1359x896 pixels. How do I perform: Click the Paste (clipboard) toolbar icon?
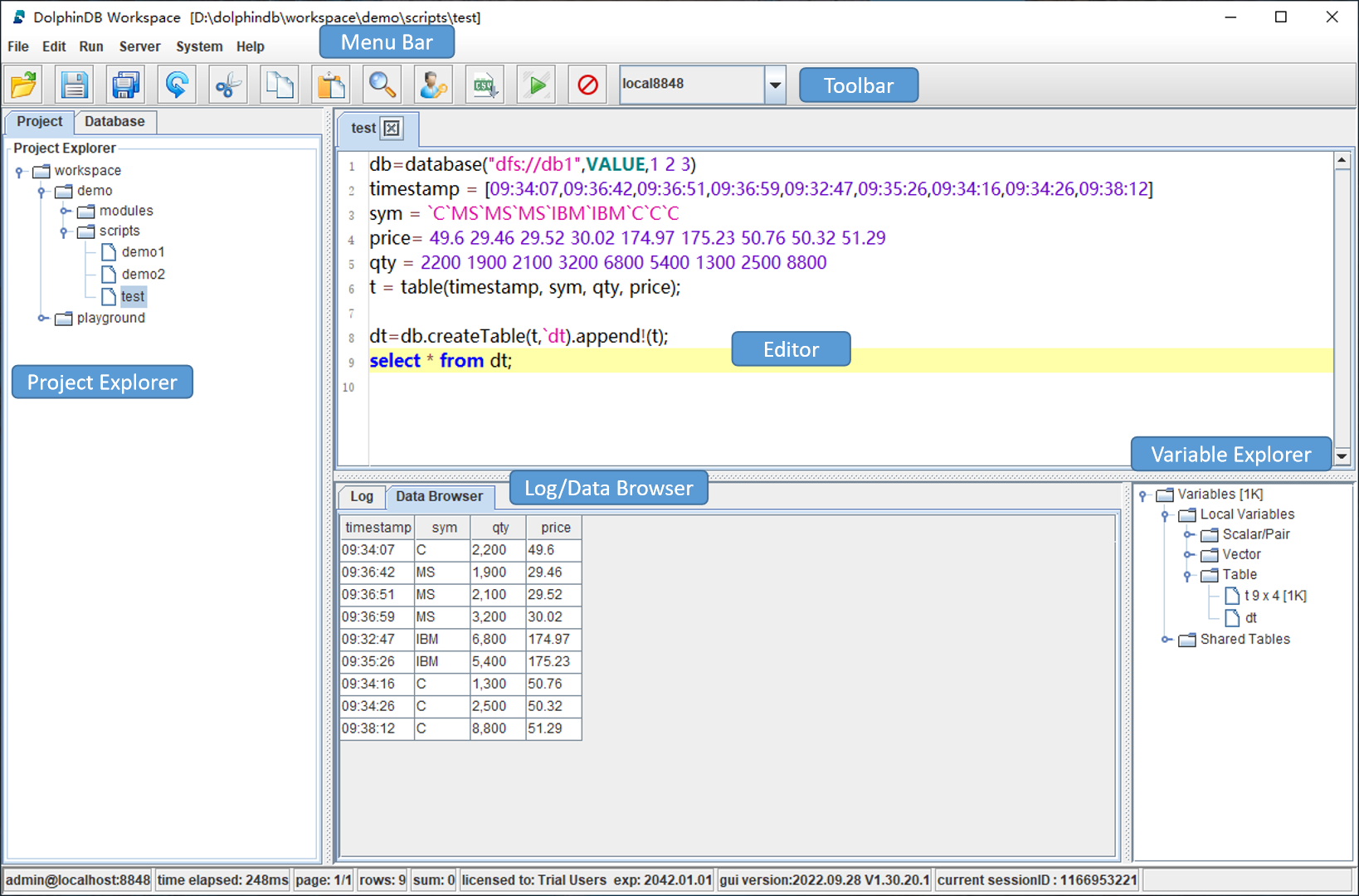click(x=331, y=85)
